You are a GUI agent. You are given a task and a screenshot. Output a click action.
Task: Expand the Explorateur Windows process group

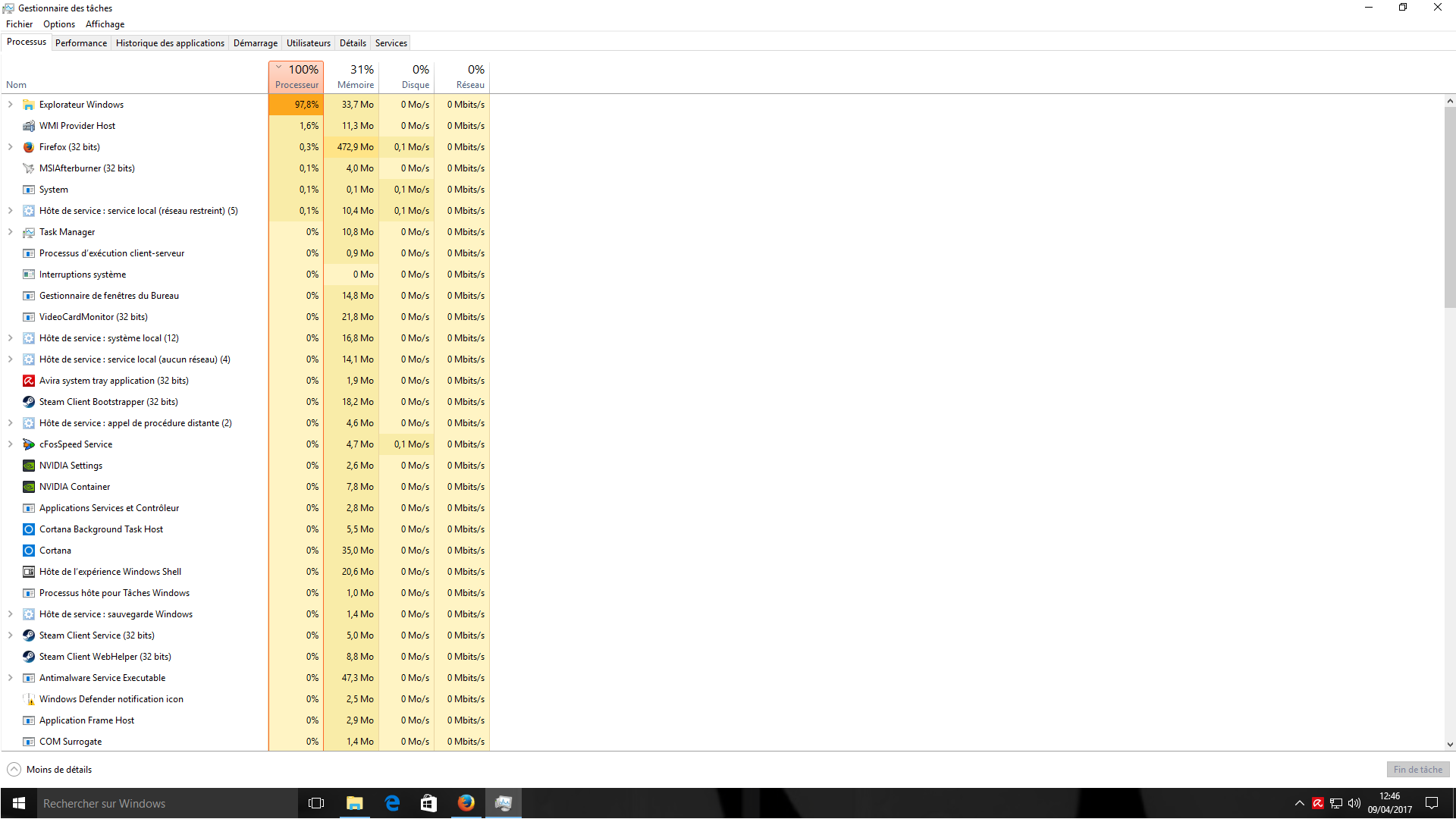[10, 105]
